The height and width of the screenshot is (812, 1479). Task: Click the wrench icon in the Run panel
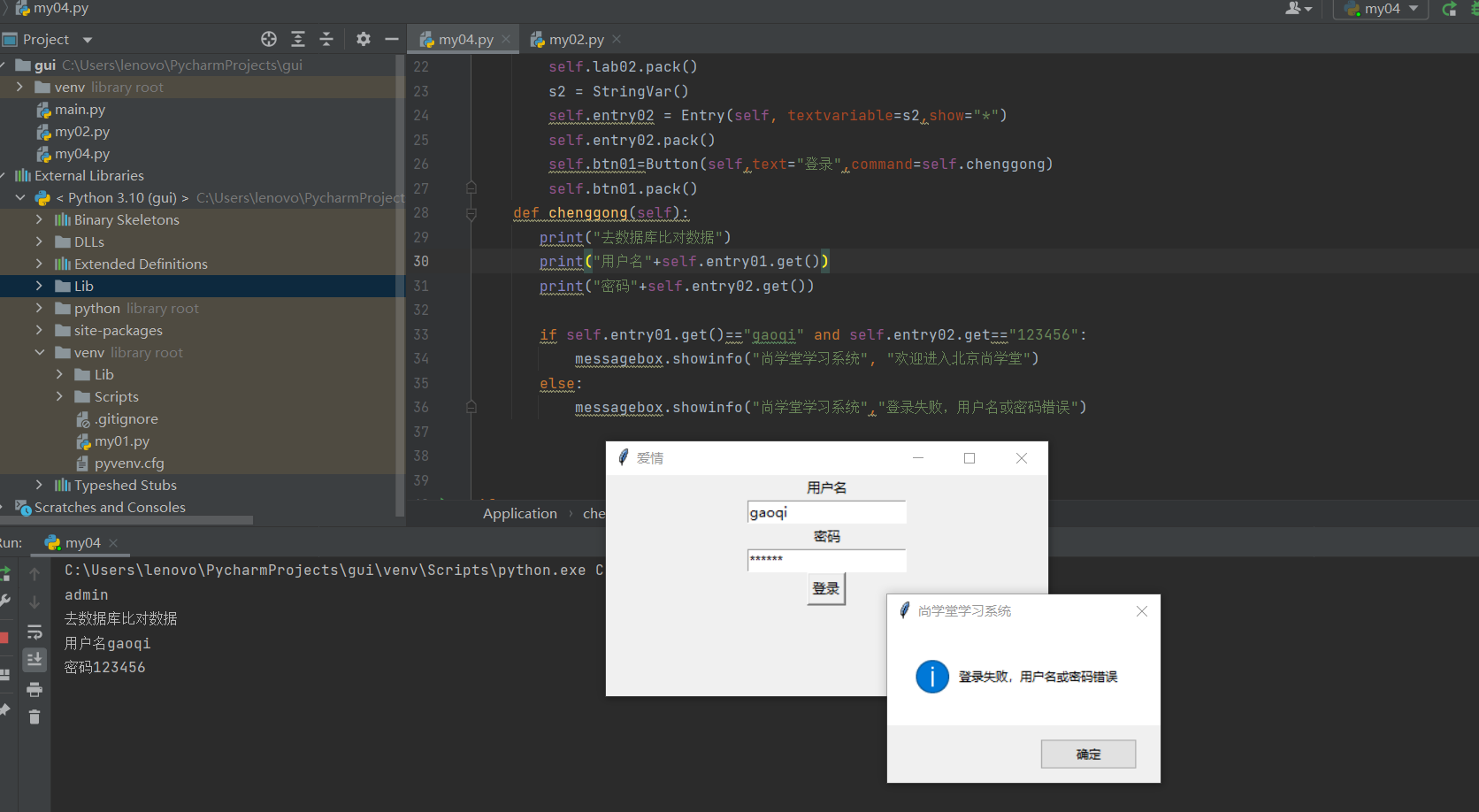click(4, 601)
